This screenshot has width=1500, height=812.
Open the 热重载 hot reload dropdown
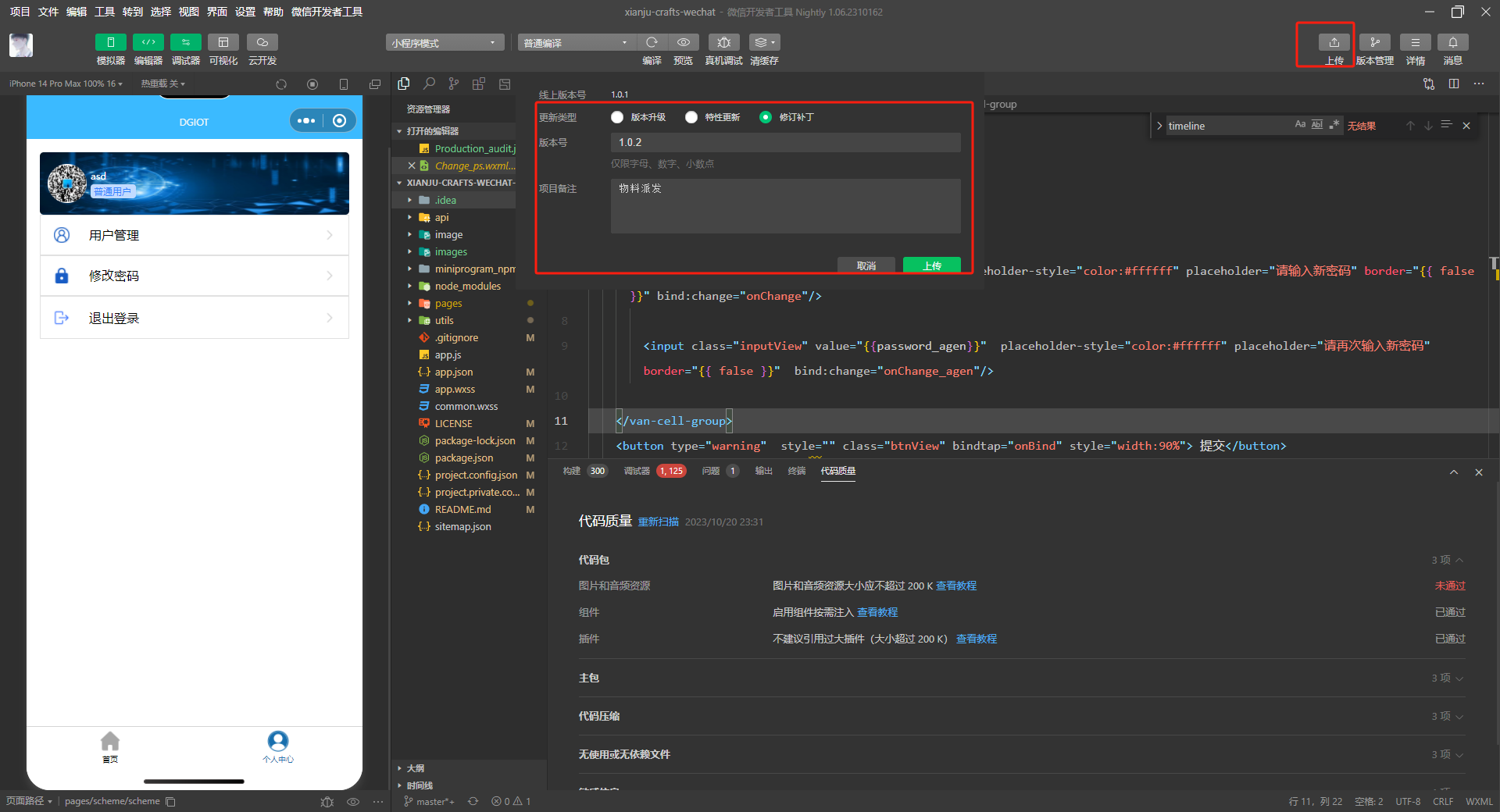click(162, 84)
